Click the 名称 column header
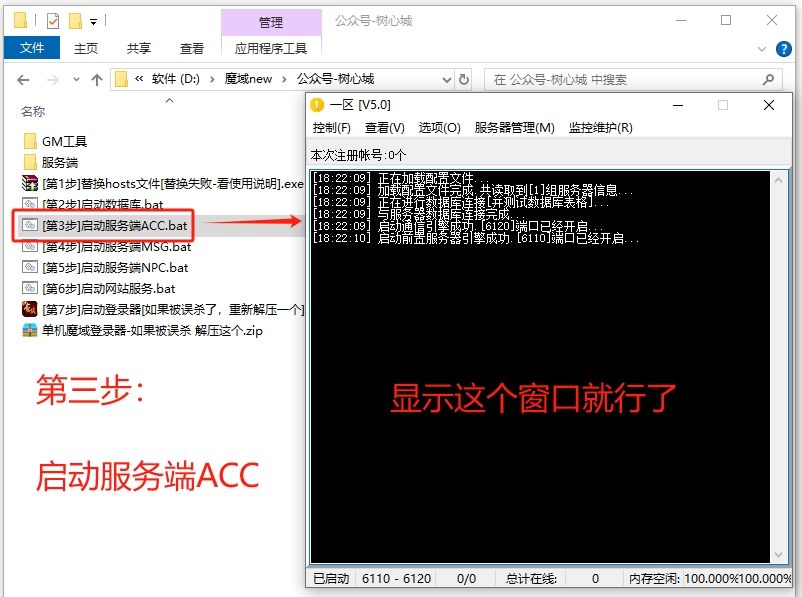This screenshot has width=802, height=597. click(x=33, y=111)
